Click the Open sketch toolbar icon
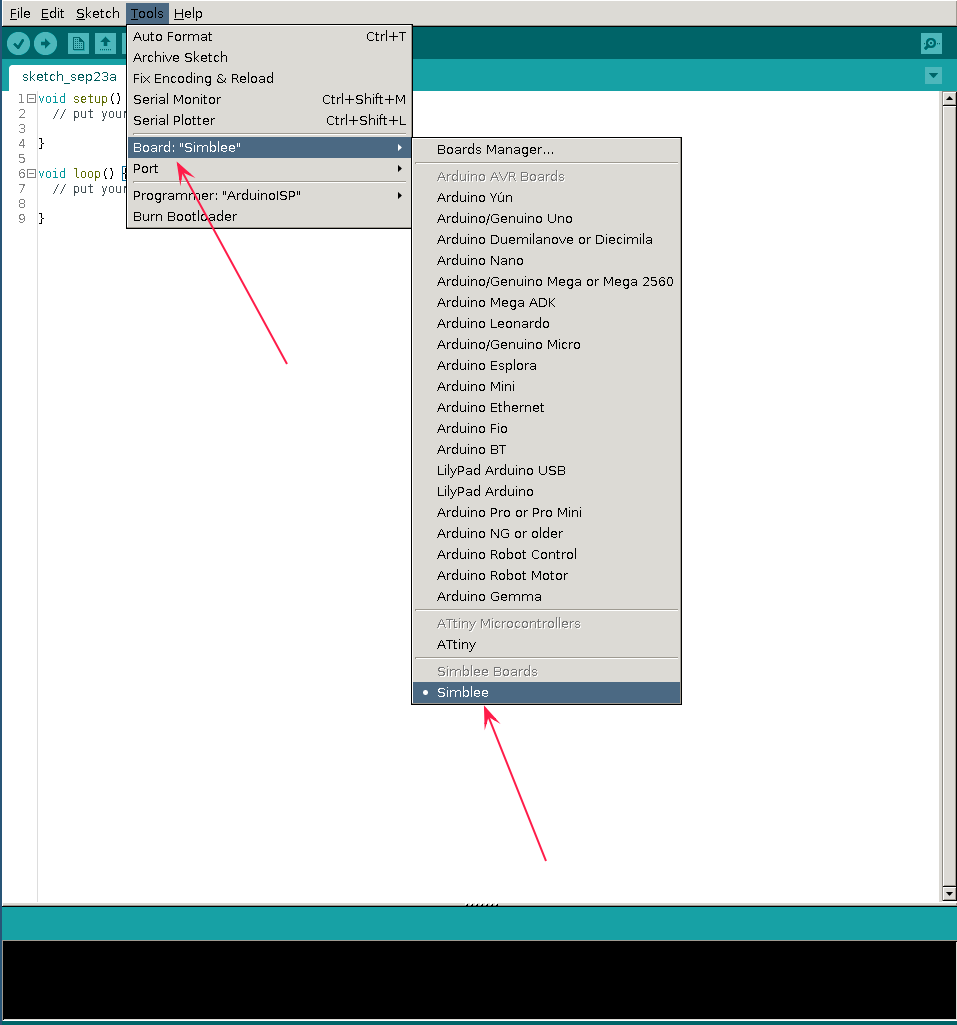The width and height of the screenshot is (957, 1025). pos(105,44)
